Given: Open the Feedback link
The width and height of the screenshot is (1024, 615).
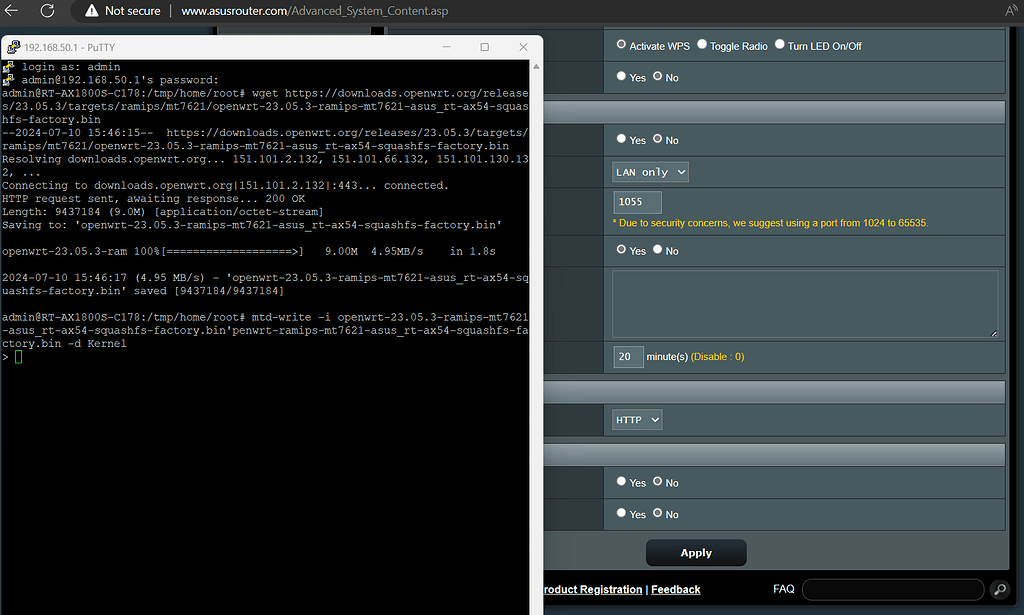Looking at the screenshot, I should click(x=676, y=590).
